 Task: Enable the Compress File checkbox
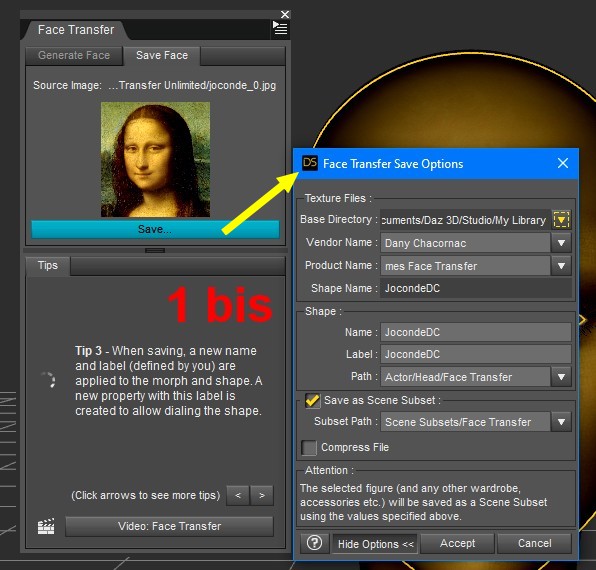pyautogui.click(x=309, y=447)
